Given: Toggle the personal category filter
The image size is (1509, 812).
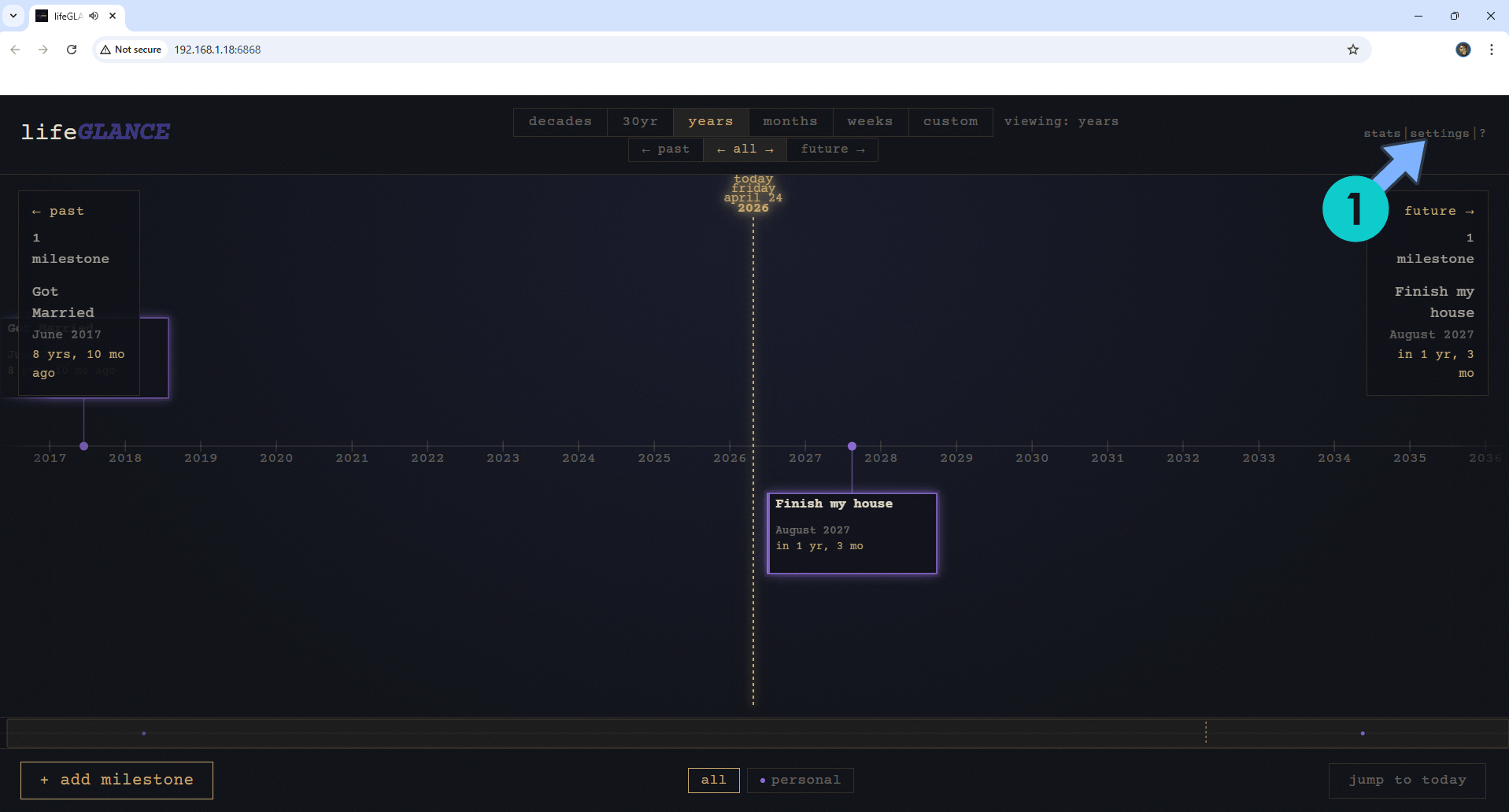Looking at the screenshot, I should 800,780.
